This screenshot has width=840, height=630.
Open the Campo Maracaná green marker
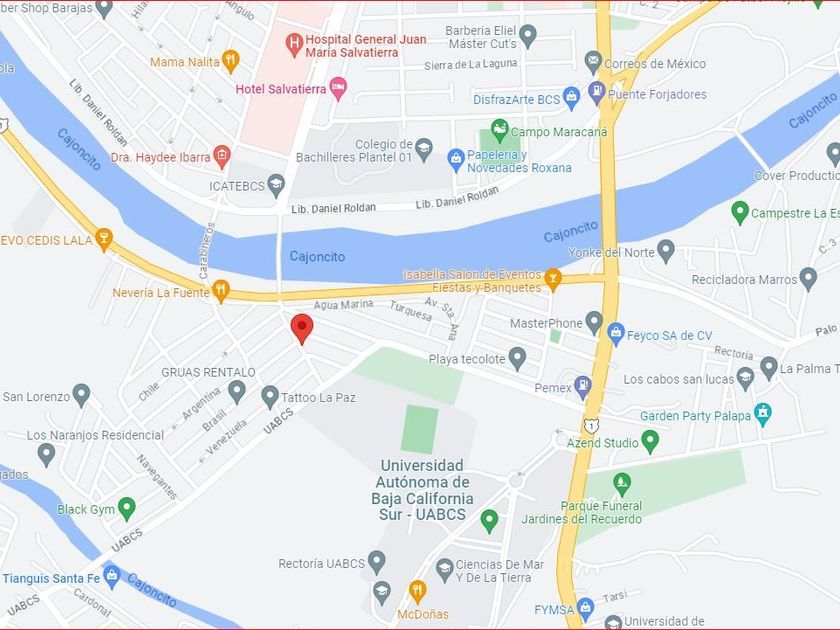[499, 131]
